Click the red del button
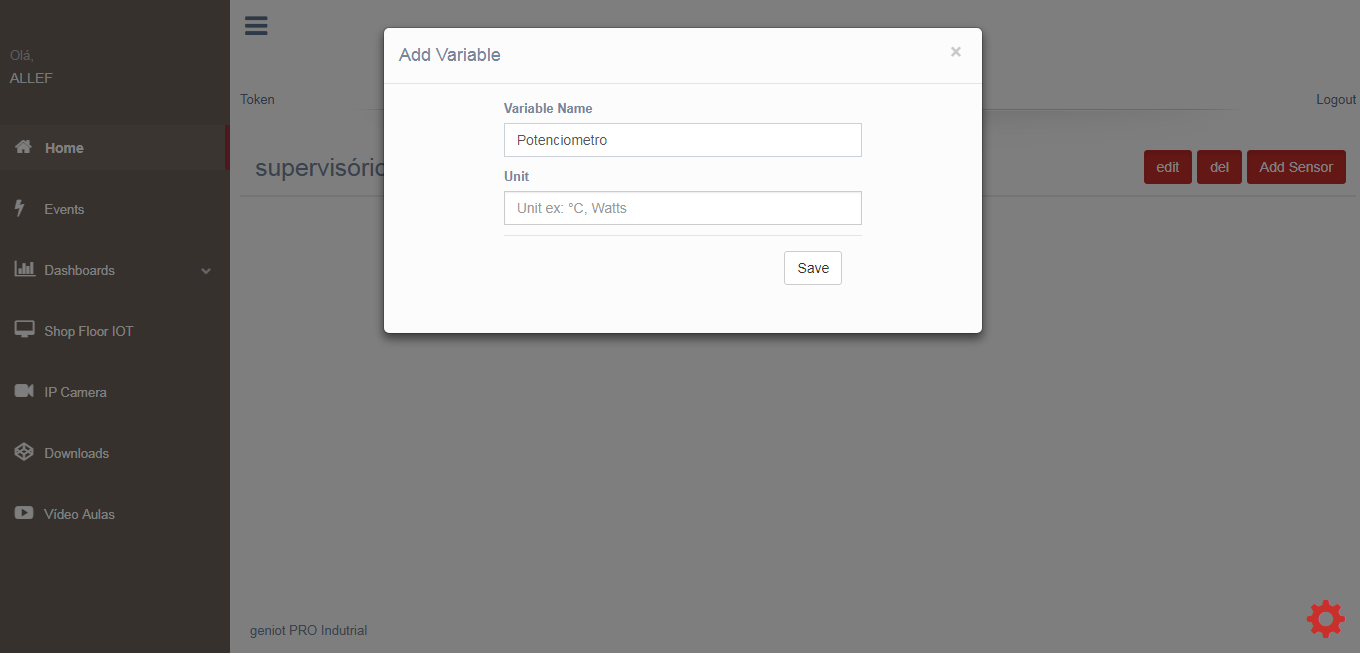The height and width of the screenshot is (654, 1360). coord(1219,167)
